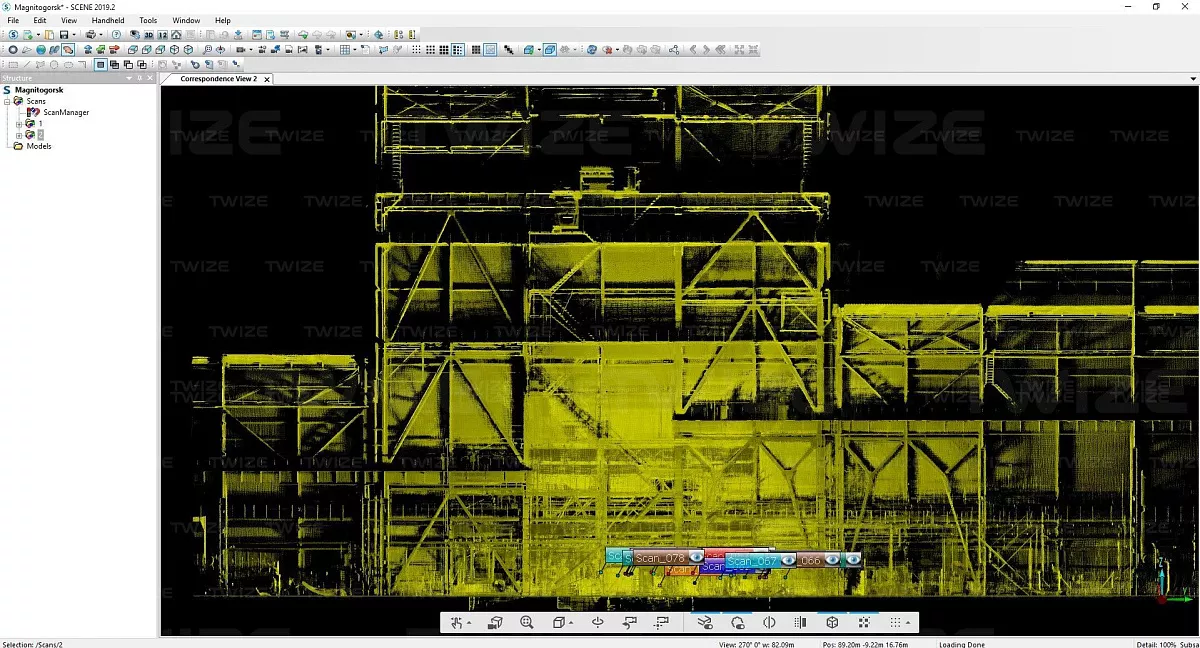Viewport: 1200px width, 648px height.
Task: Expand scan cluster 1 in tree
Action: click(19, 124)
